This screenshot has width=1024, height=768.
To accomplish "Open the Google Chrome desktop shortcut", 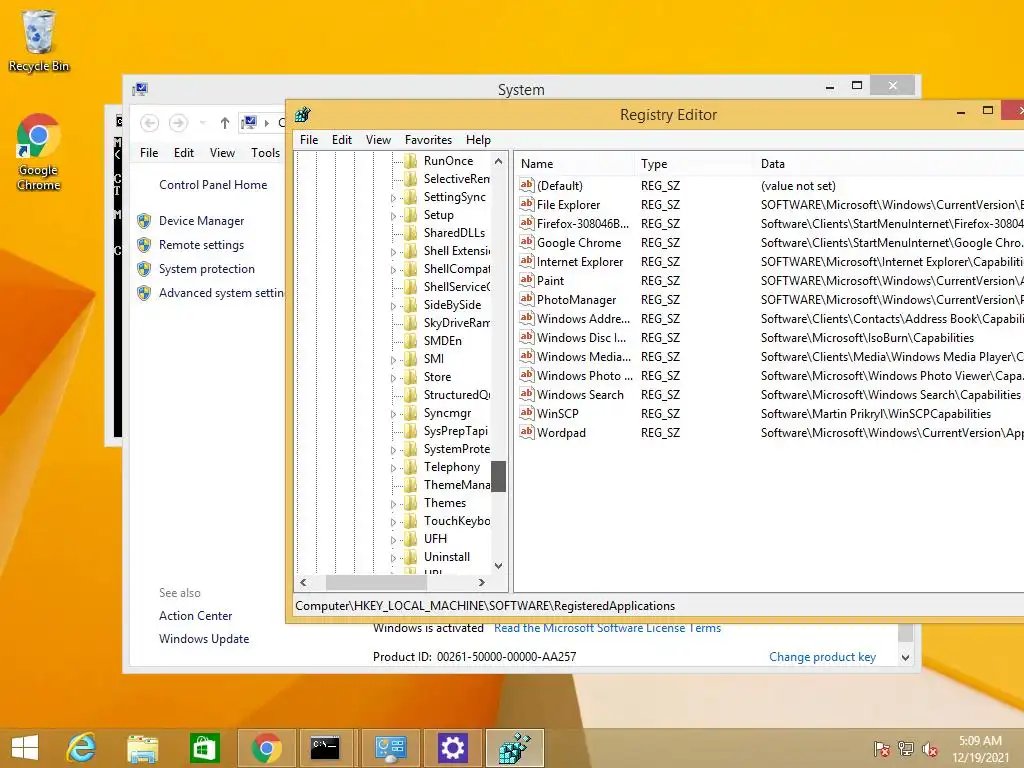I will click(x=39, y=152).
